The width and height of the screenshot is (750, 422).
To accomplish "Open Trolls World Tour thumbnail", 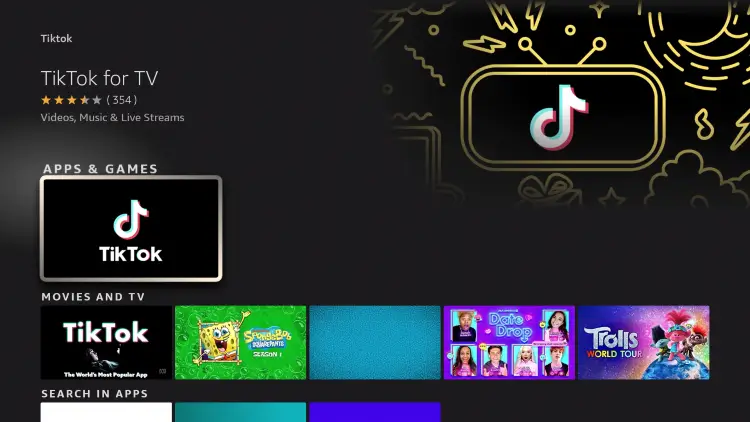I will (x=644, y=343).
